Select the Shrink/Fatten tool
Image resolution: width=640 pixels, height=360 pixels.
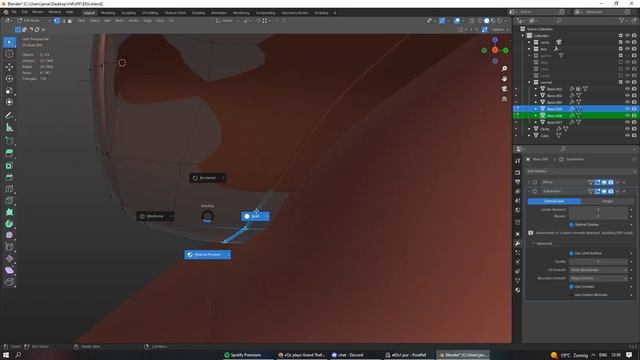click(x=9, y=258)
